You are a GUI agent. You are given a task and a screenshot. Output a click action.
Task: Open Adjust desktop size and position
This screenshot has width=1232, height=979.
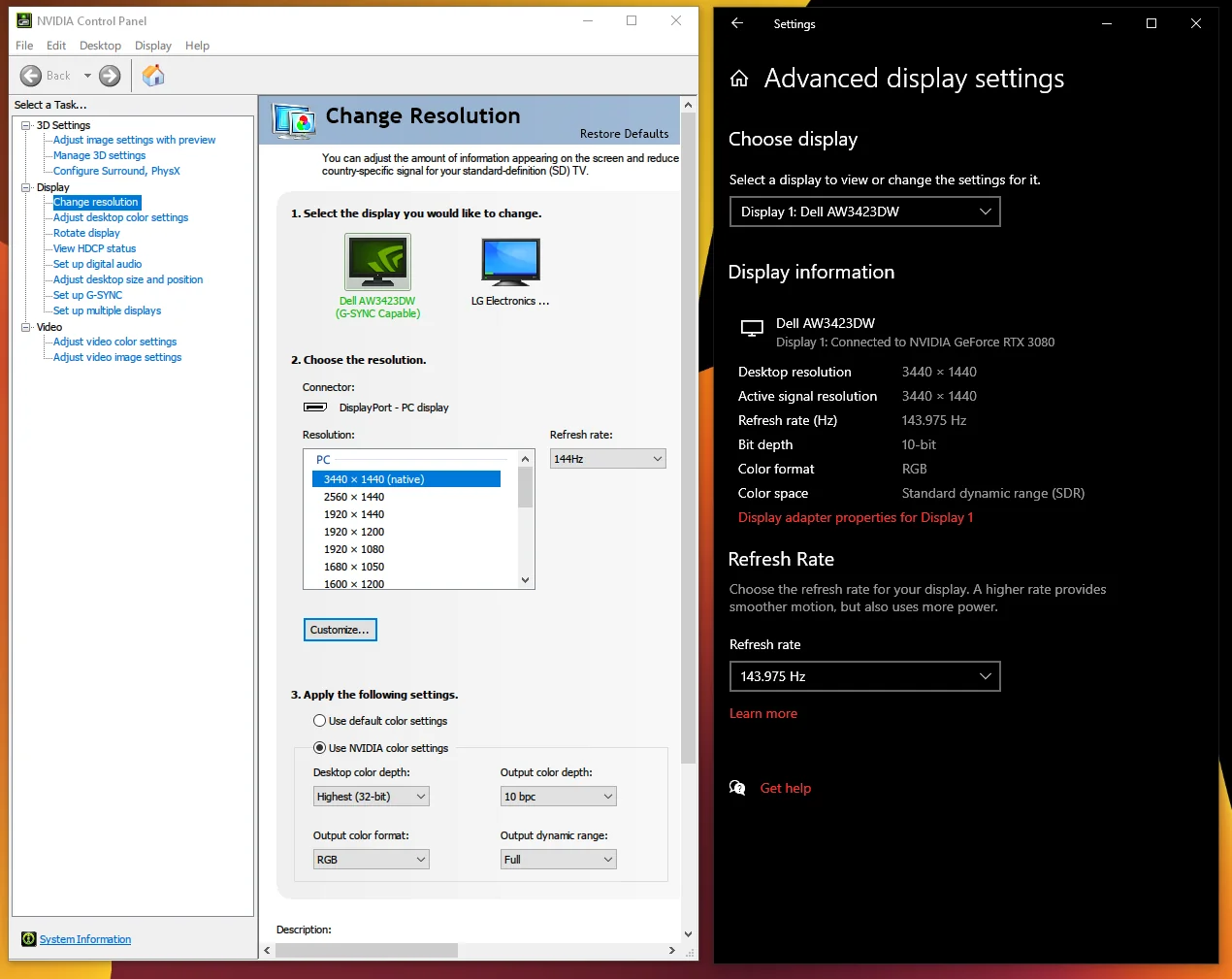coord(128,279)
